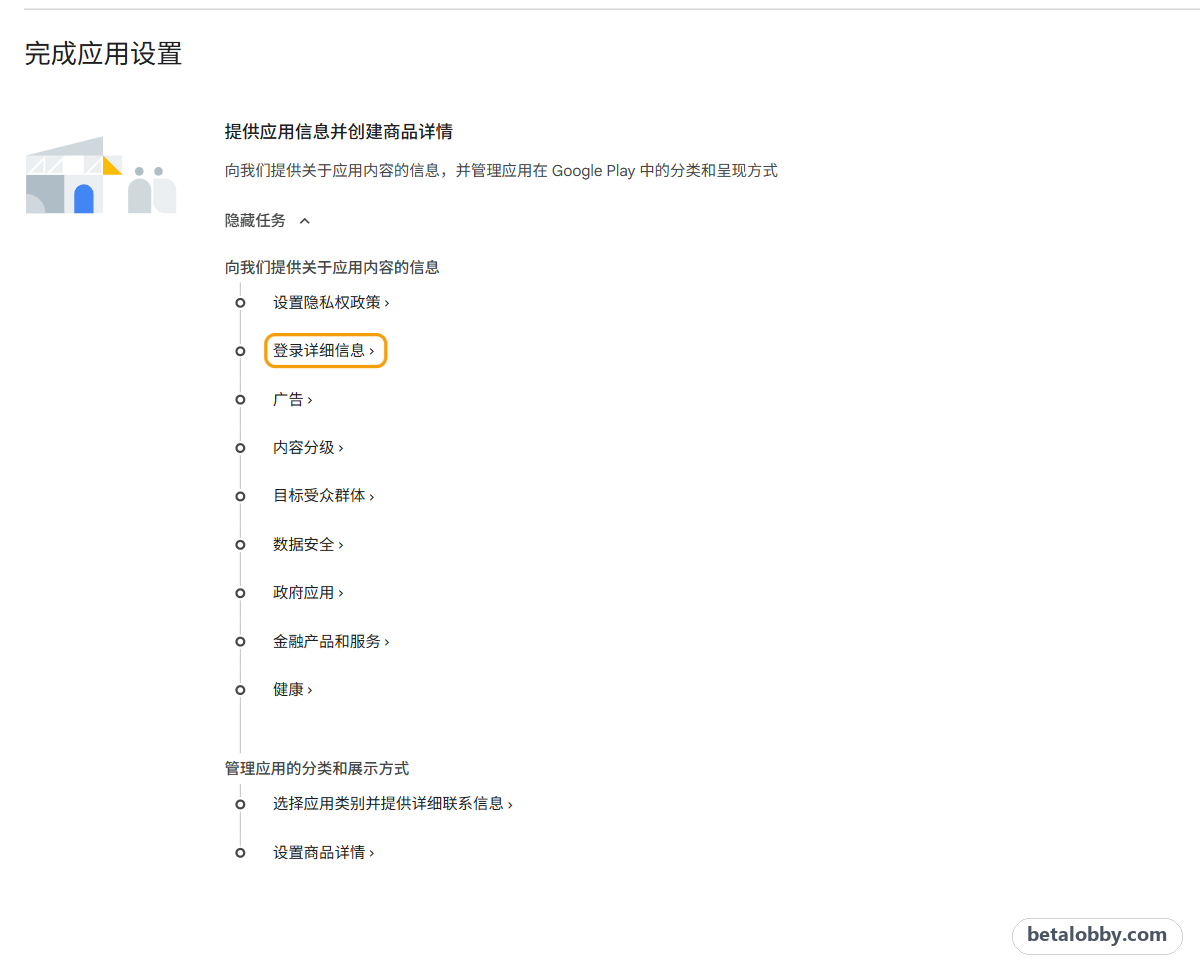Open the 金融产品和服务 task link

[331, 642]
